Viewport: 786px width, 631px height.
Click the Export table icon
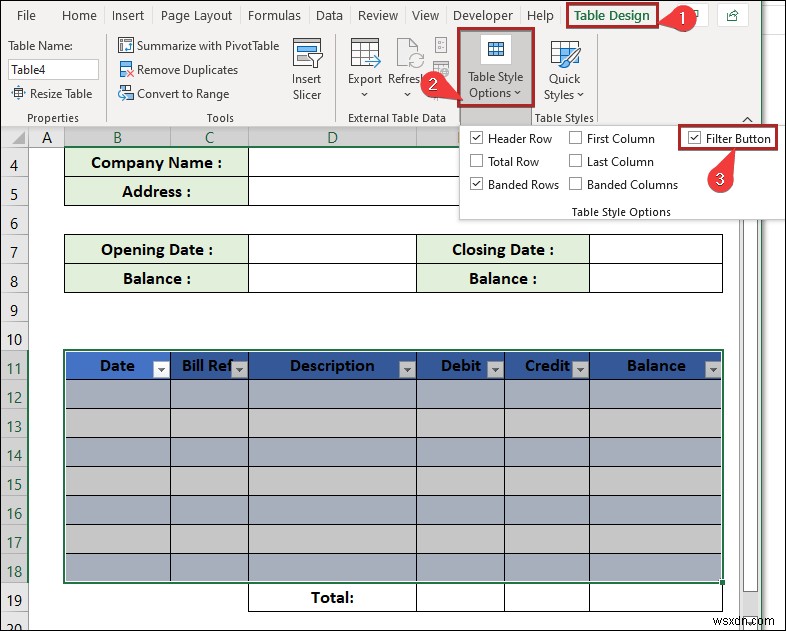364,53
